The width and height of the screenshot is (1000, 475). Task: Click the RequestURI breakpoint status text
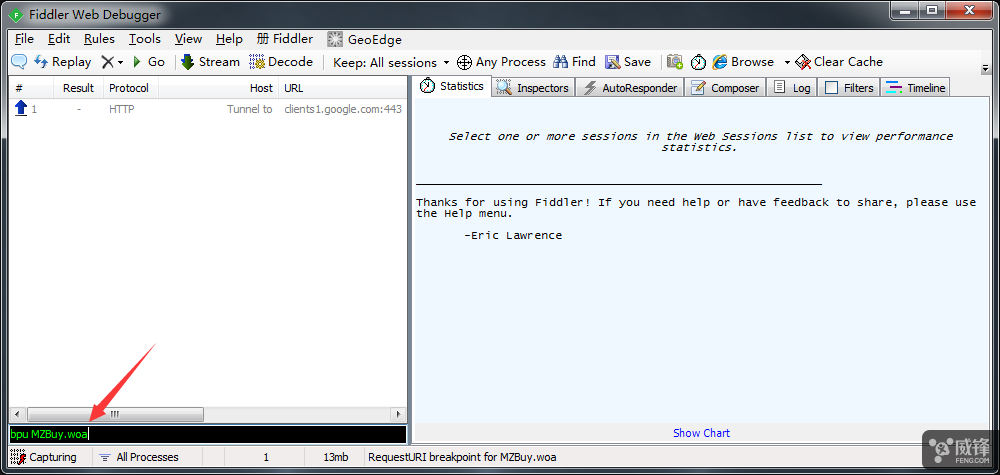coord(462,457)
